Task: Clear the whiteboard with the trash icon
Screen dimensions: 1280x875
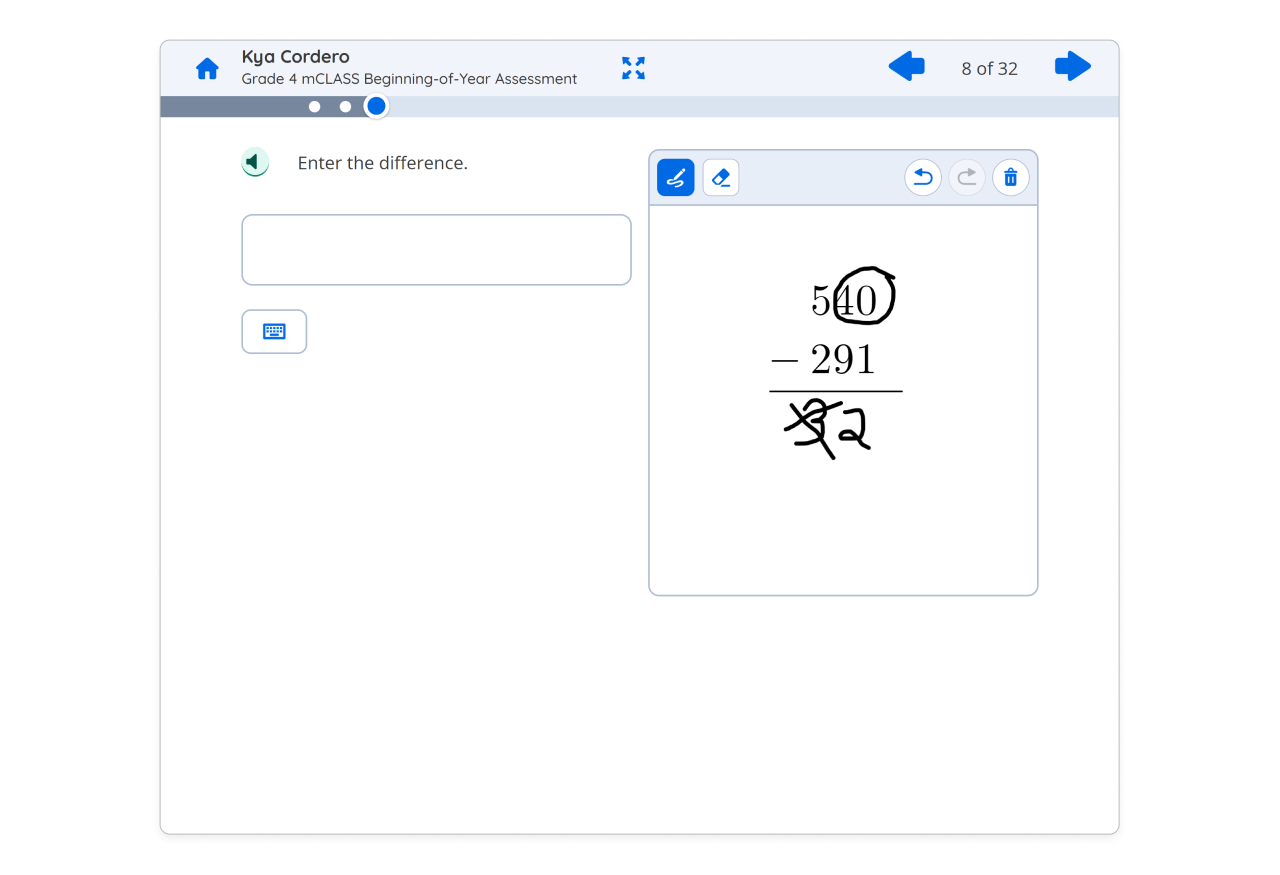Action: 1010,177
